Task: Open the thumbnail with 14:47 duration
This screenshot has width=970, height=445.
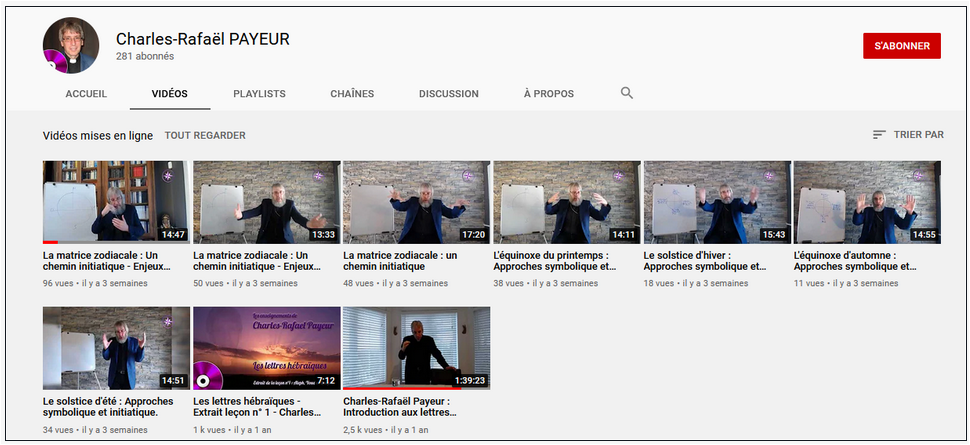Action: (116, 202)
